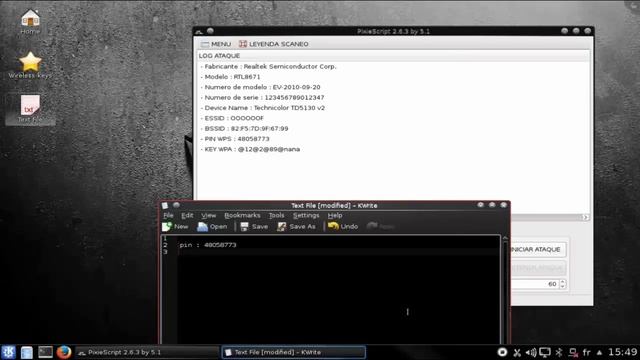Click the KWrite window menu icon in titlebar
This screenshot has width=640, height=360.
point(165,205)
